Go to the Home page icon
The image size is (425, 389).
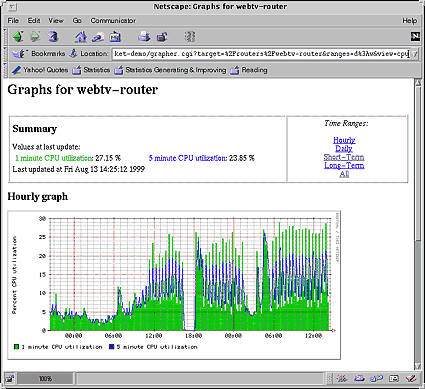pos(81,36)
